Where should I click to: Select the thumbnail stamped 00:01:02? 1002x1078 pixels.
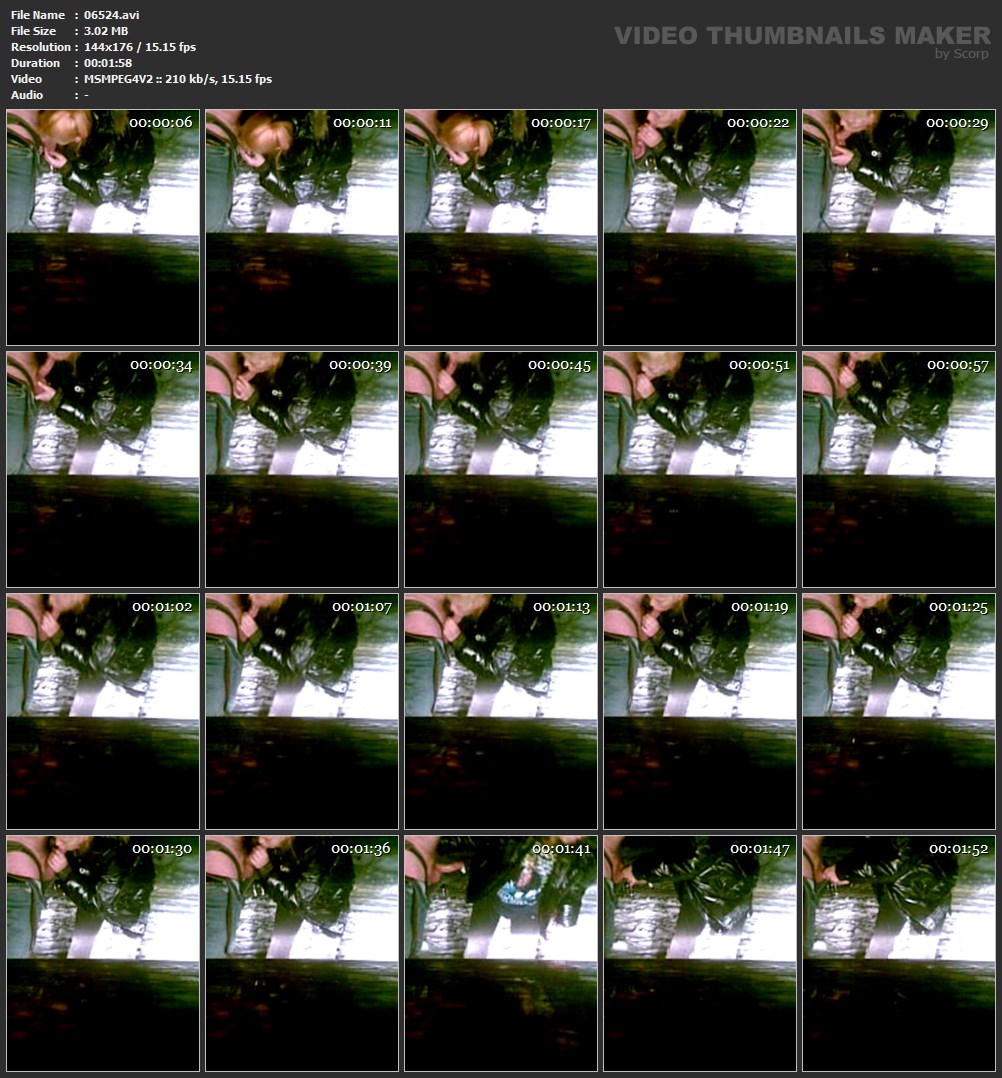tap(103, 712)
